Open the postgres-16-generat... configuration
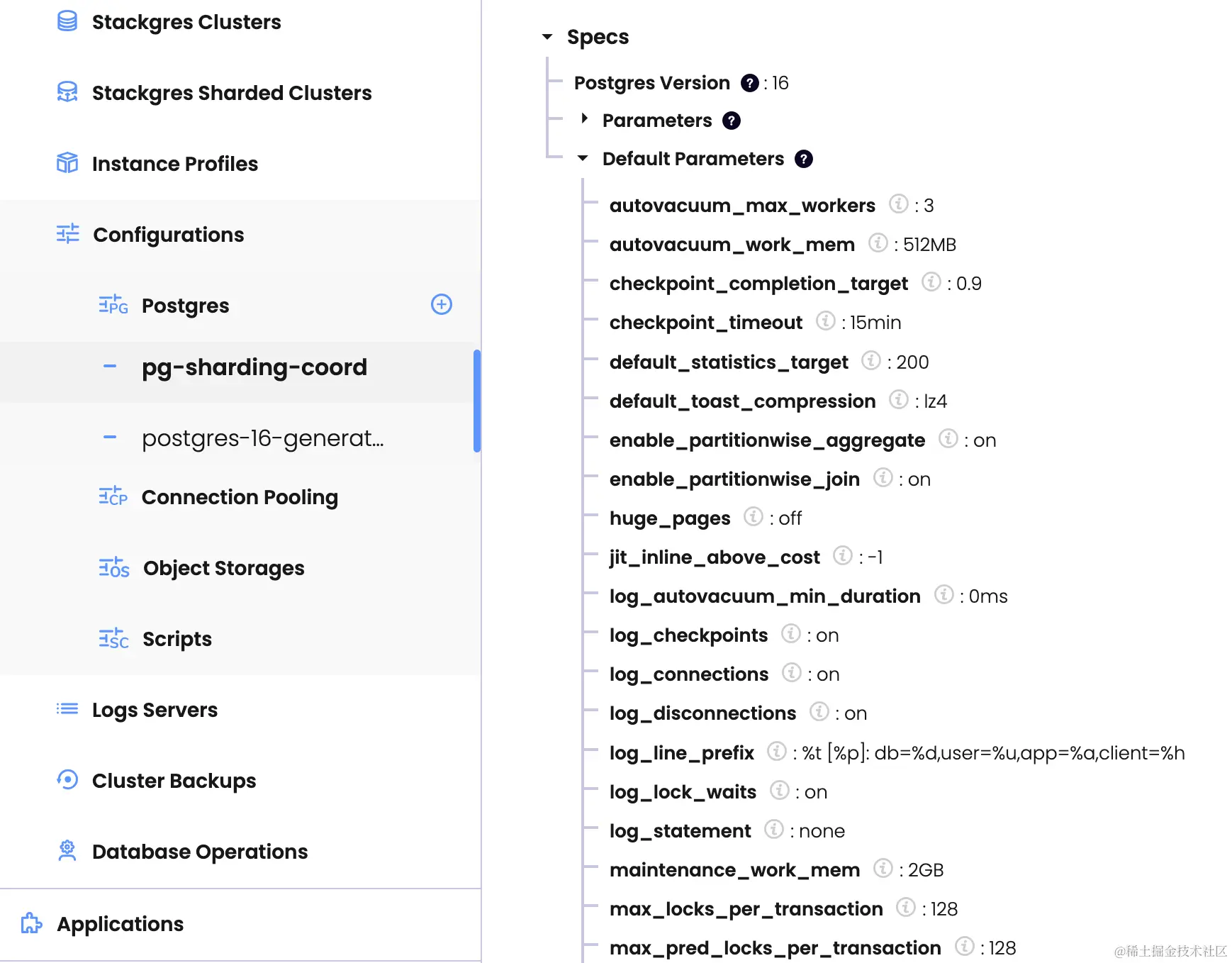Viewport: 1232px width, 963px height. coord(262,438)
